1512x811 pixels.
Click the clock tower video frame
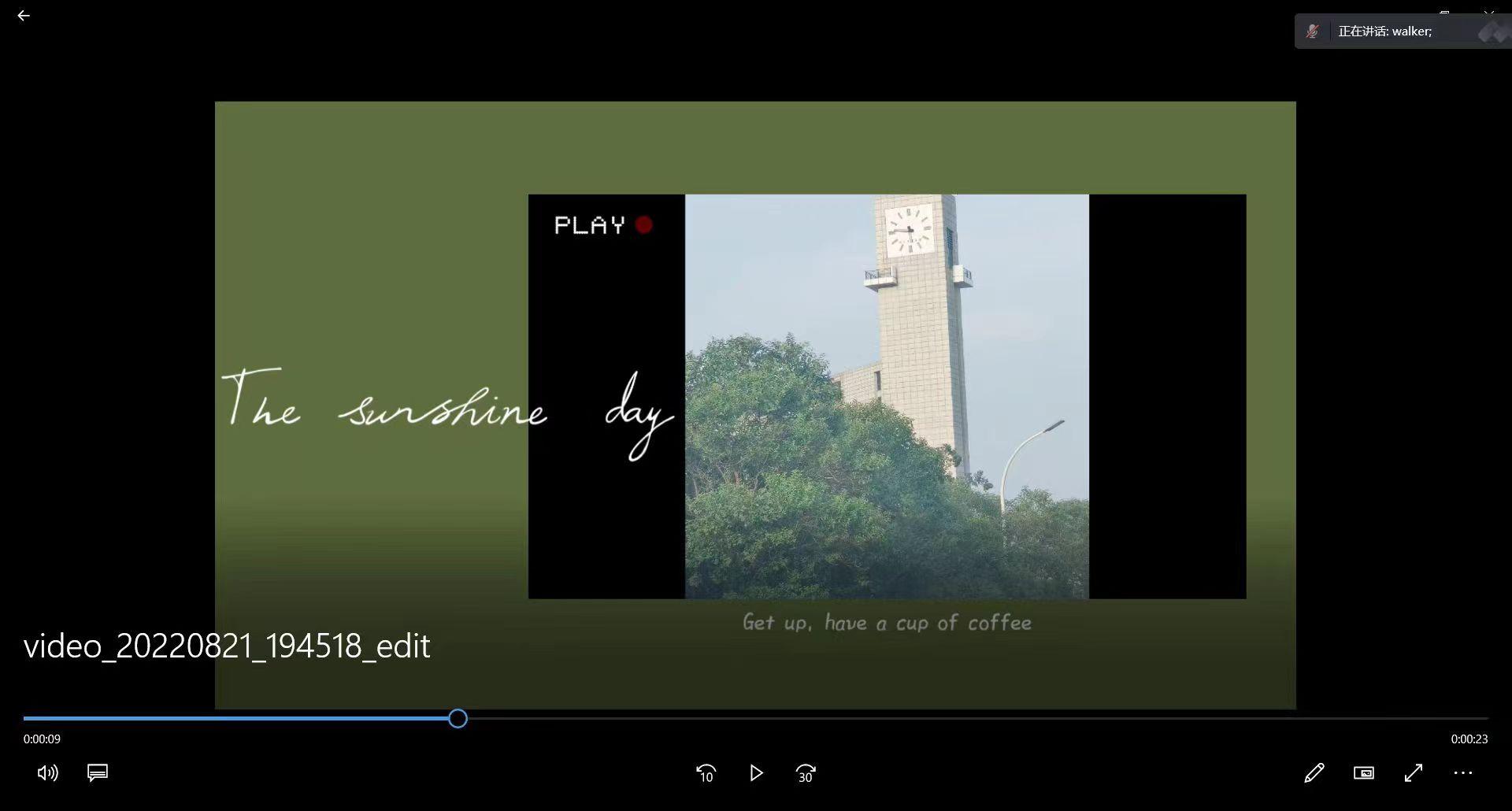tap(887, 396)
